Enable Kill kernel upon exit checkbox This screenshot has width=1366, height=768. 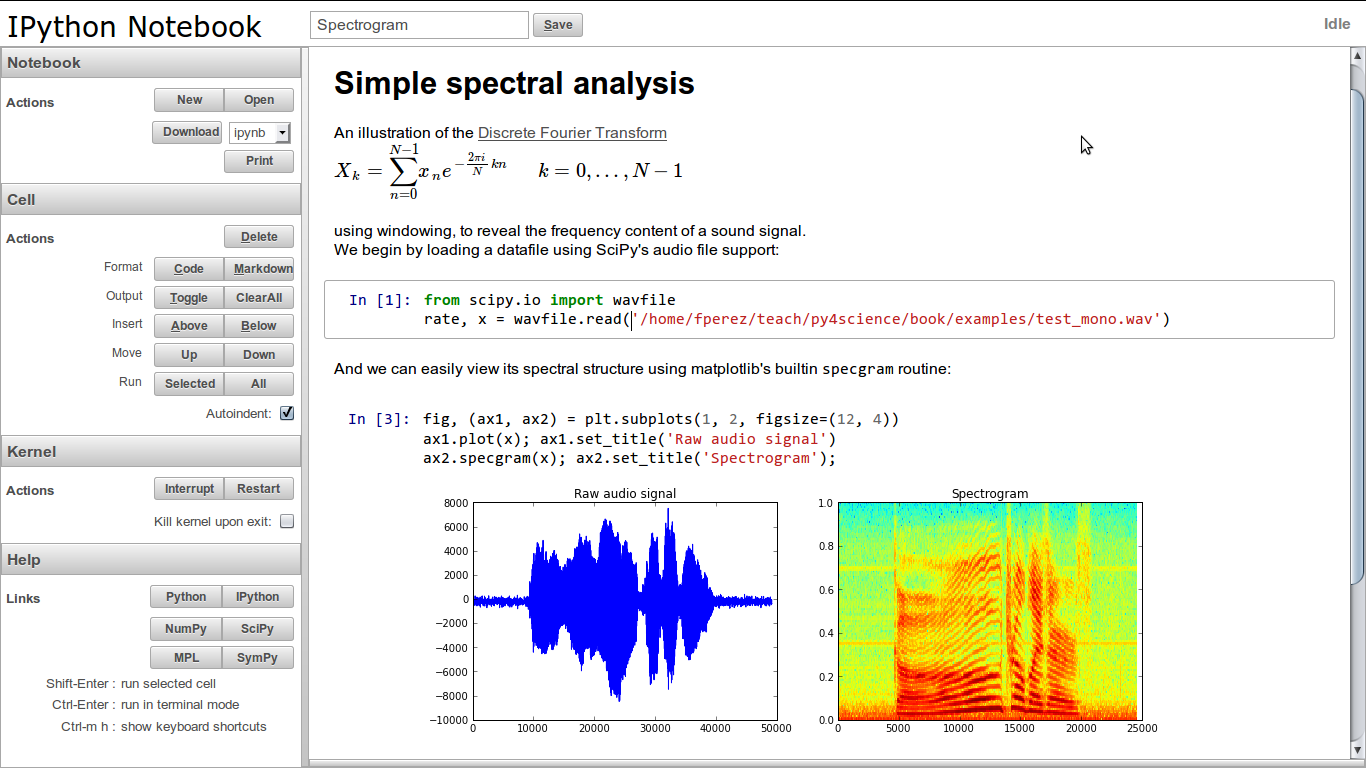[x=287, y=521]
